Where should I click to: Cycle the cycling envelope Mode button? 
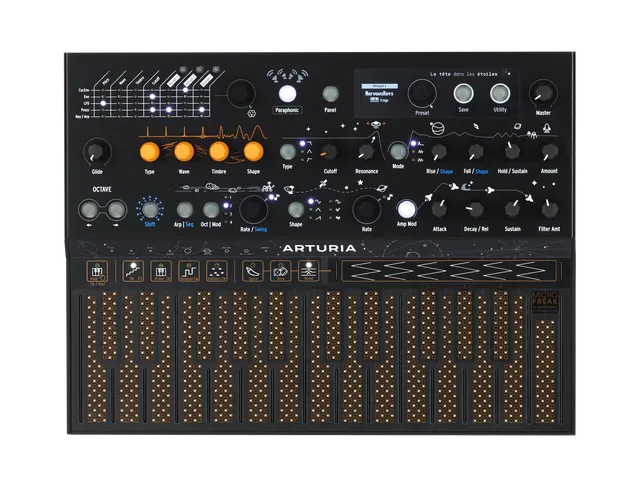pos(398,151)
